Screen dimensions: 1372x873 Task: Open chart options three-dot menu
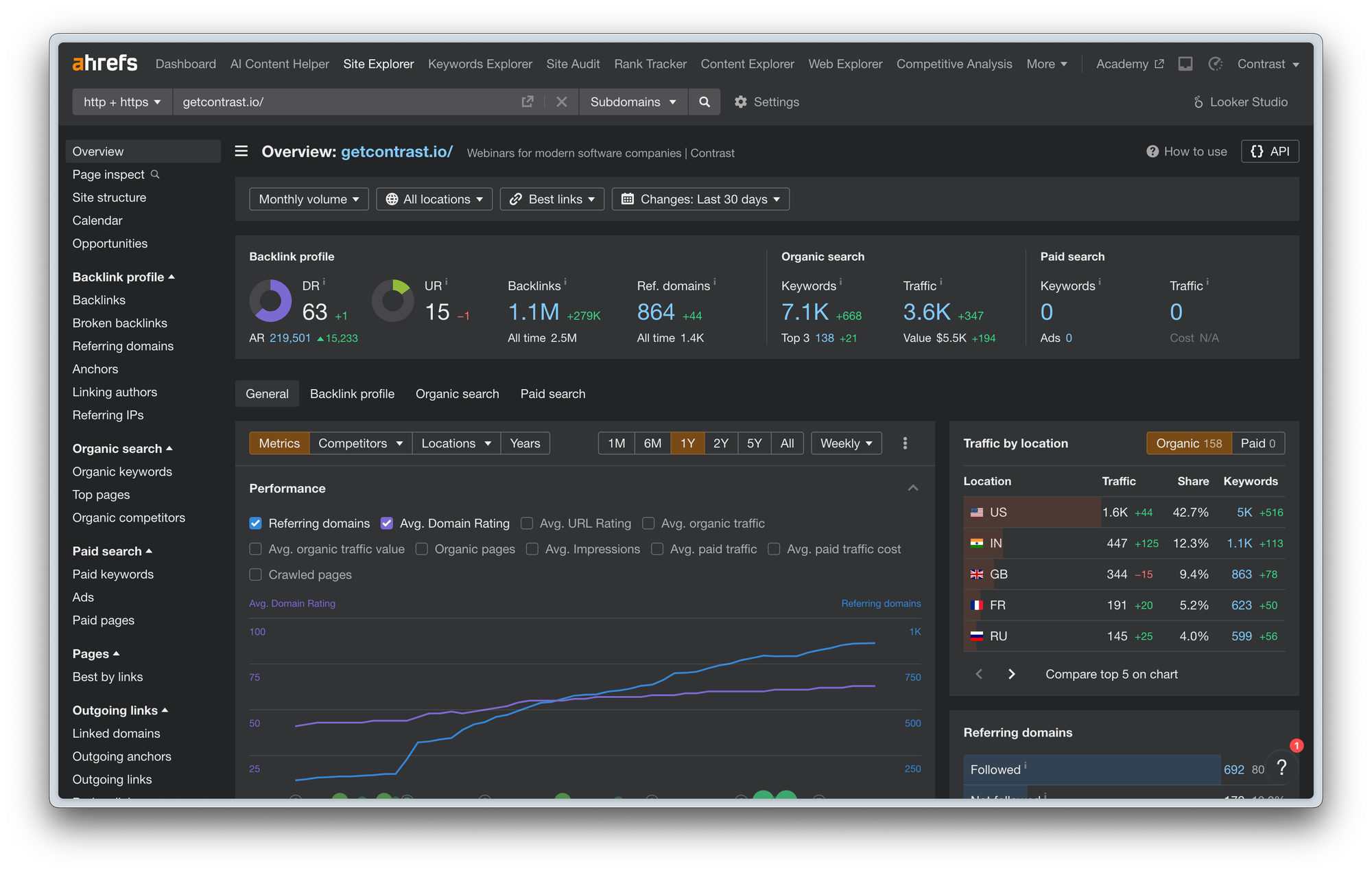906,443
